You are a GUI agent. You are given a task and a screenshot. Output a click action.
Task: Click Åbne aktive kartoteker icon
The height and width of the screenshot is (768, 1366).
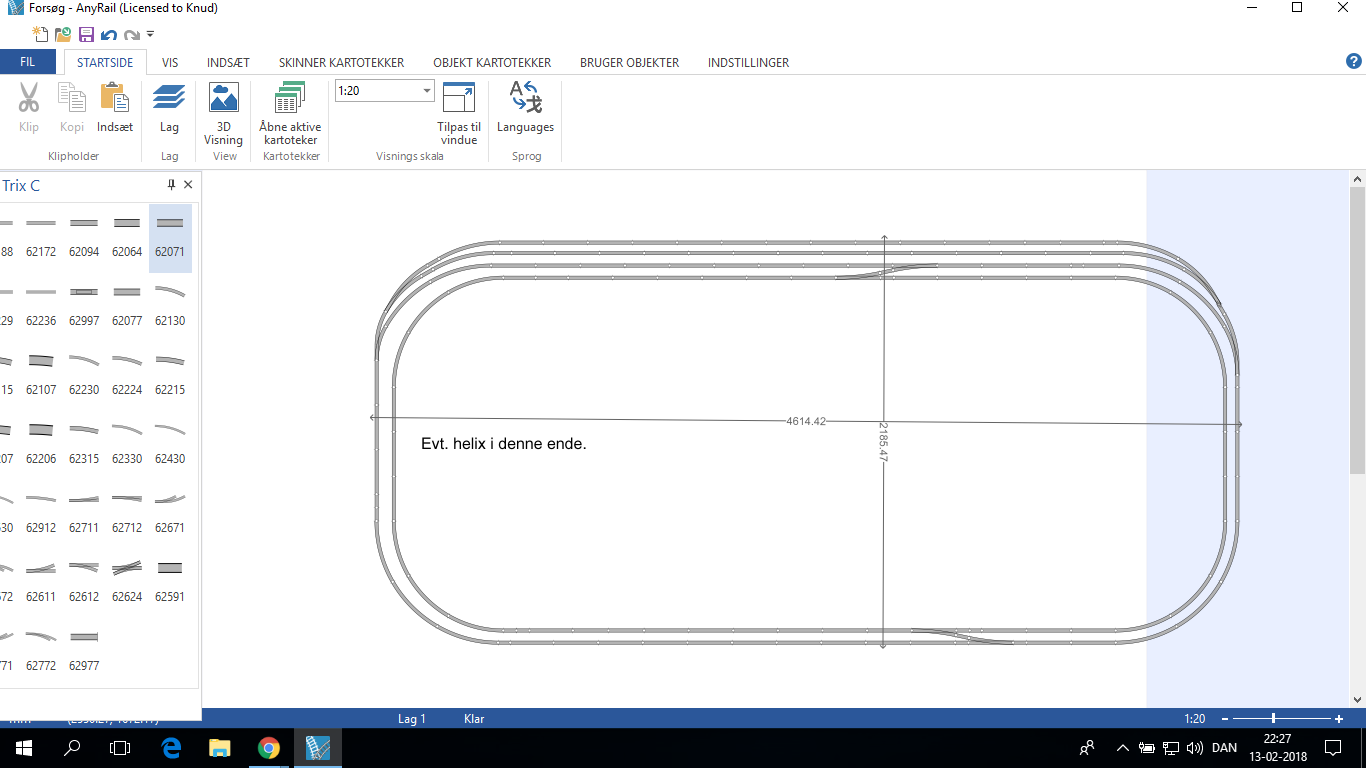290,98
